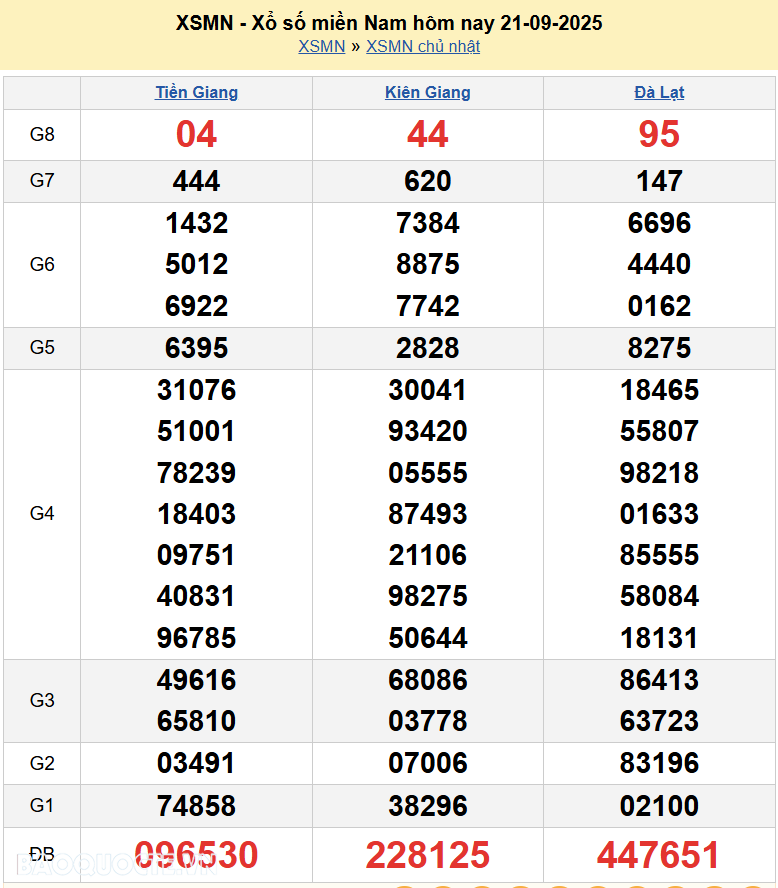This screenshot has height=888, width=778.
Task: Click Kiên Giang G8 result 44
Action: tap(427, 134)
